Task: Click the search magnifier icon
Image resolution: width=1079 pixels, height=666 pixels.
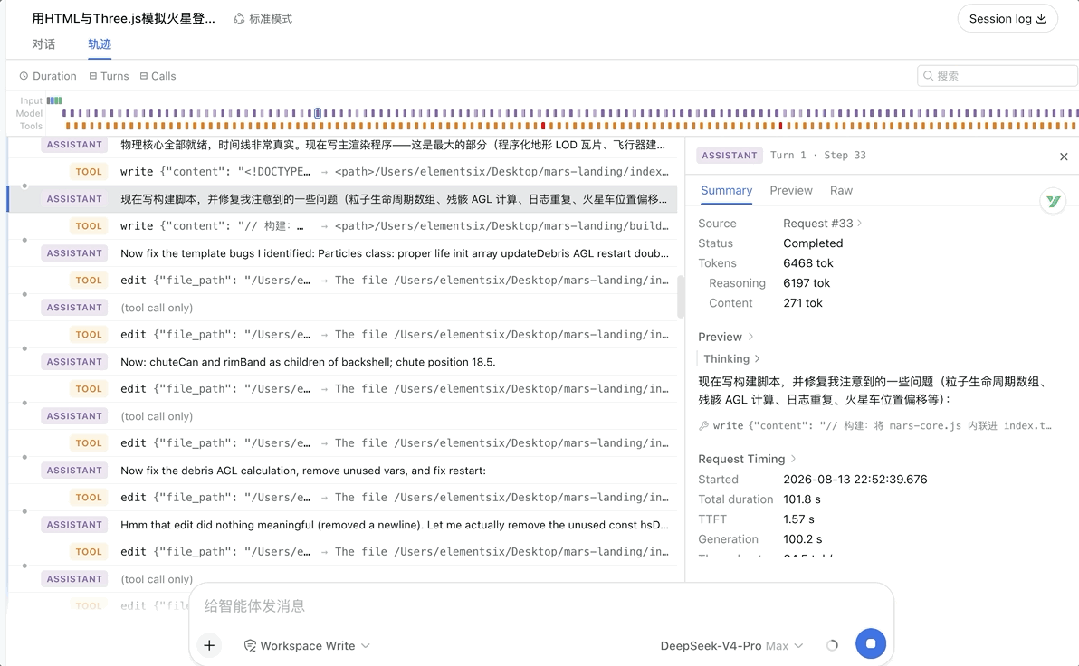Action: [928, 76]
